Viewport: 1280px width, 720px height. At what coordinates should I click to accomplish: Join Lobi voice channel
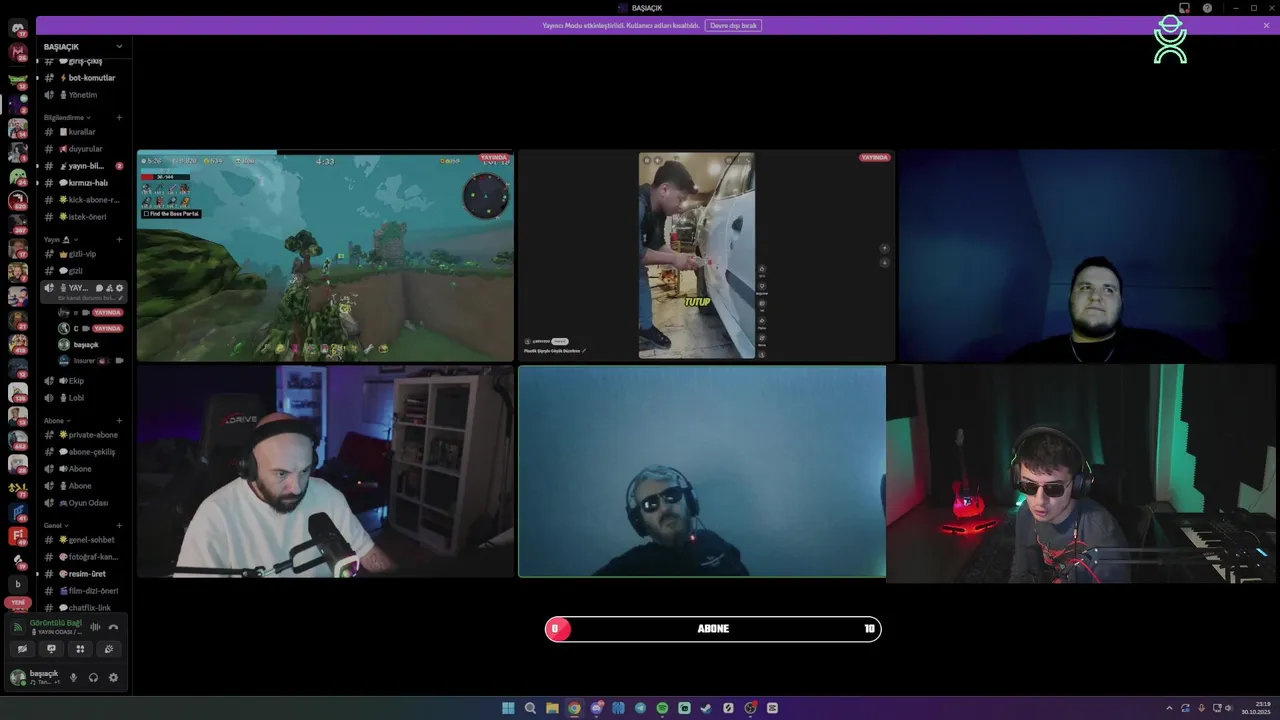(83, 398)
